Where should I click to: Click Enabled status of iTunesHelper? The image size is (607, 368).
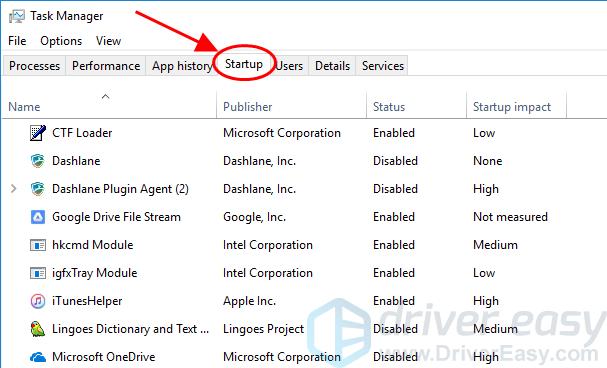pos(394,301)
